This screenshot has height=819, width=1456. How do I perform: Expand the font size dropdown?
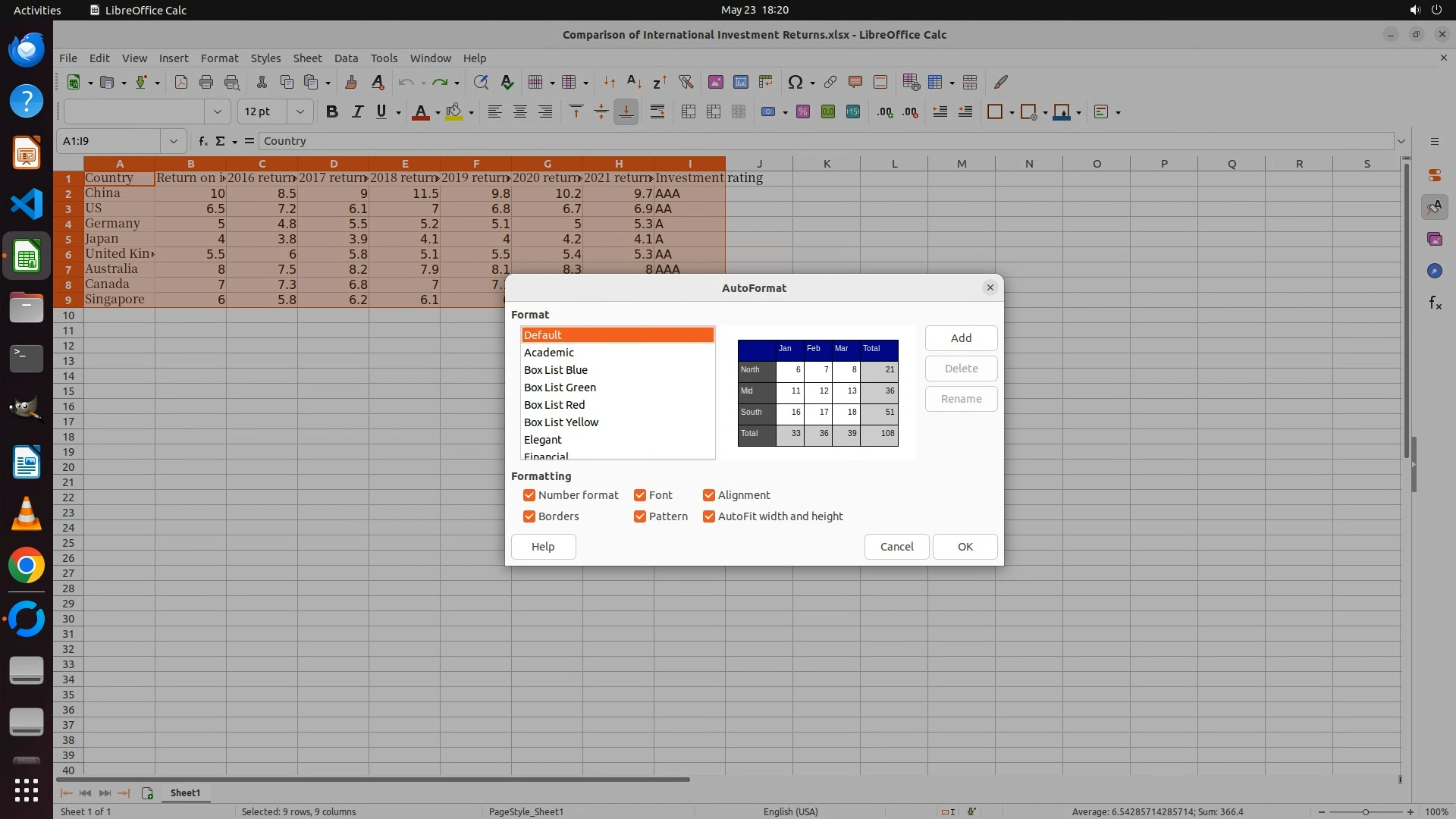coord(300,111)
